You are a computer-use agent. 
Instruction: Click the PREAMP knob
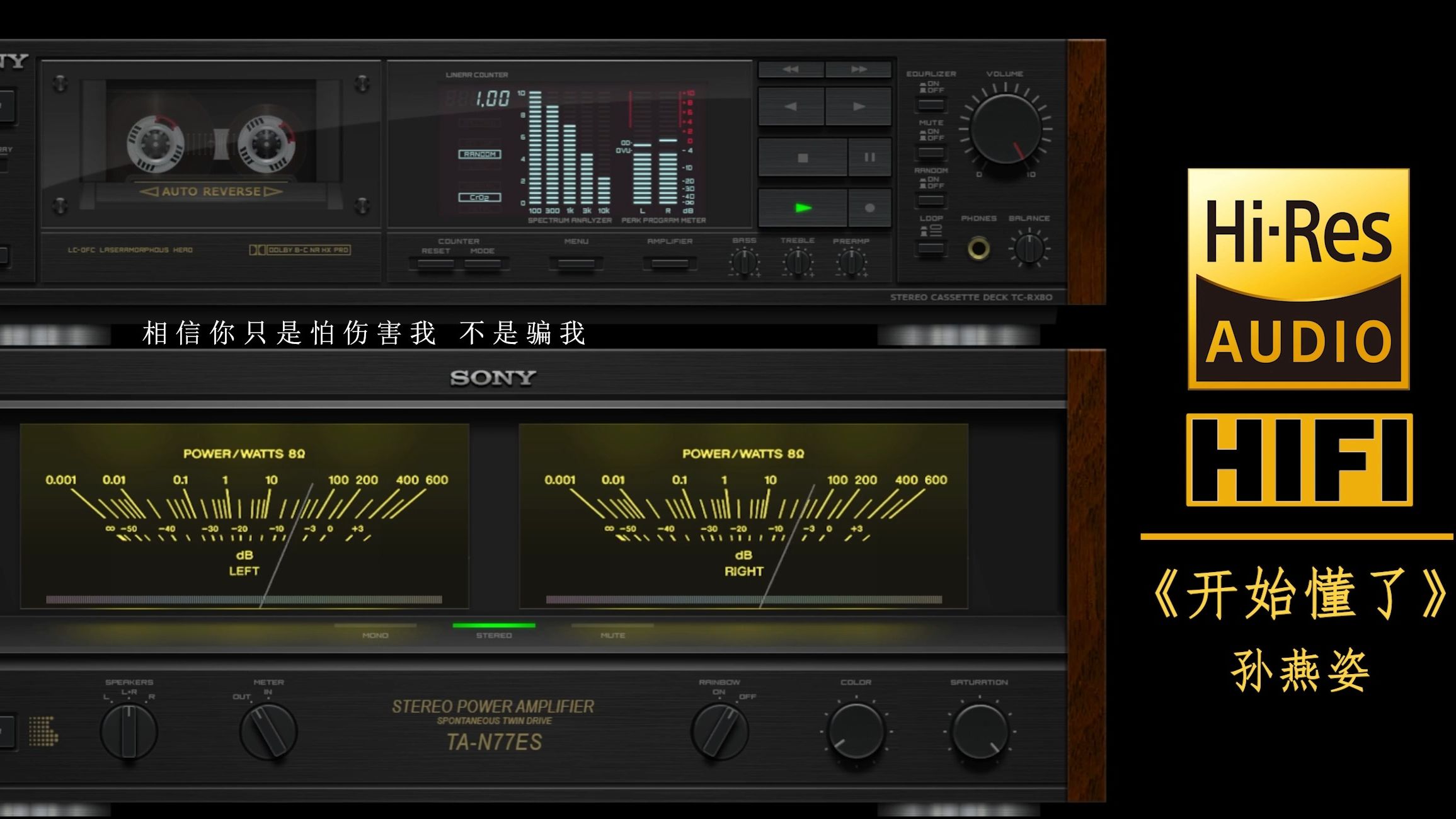[852, 263]
